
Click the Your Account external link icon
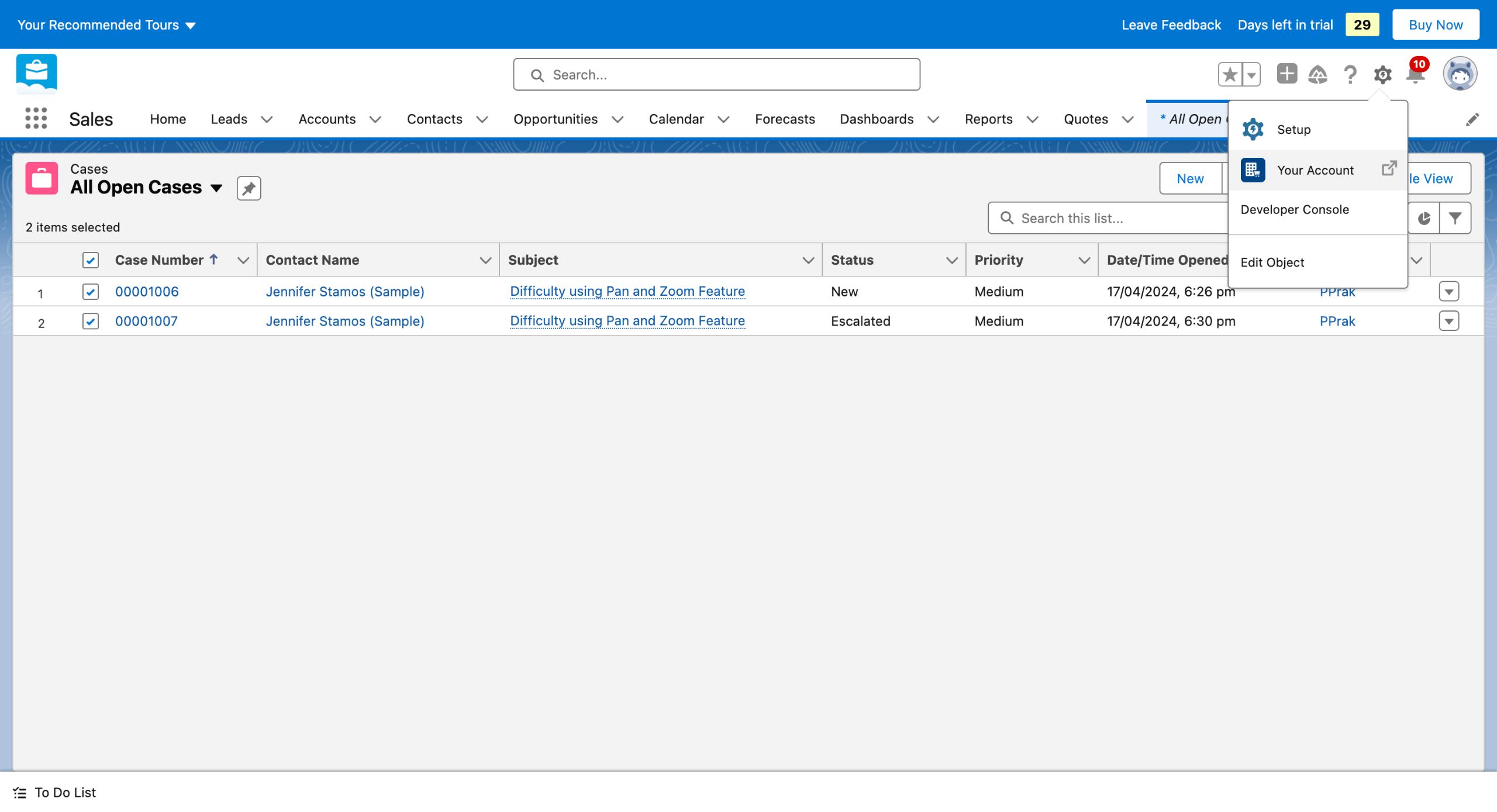tap(1389, 169)
